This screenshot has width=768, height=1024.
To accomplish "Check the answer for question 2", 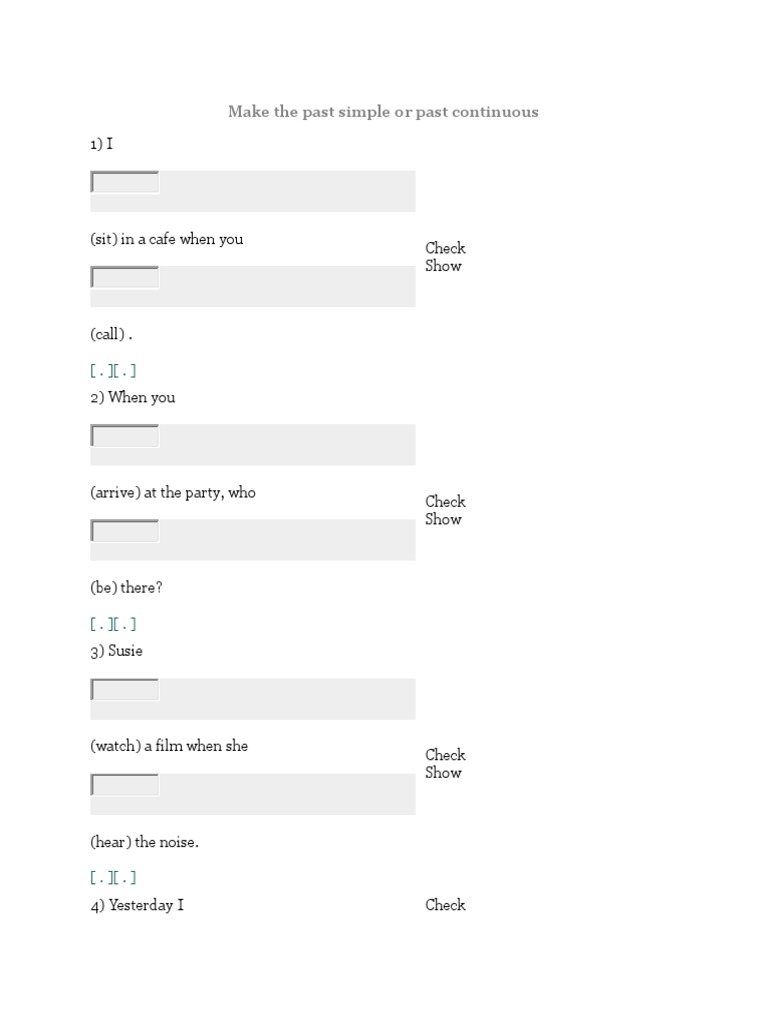I will coord(445,501).
